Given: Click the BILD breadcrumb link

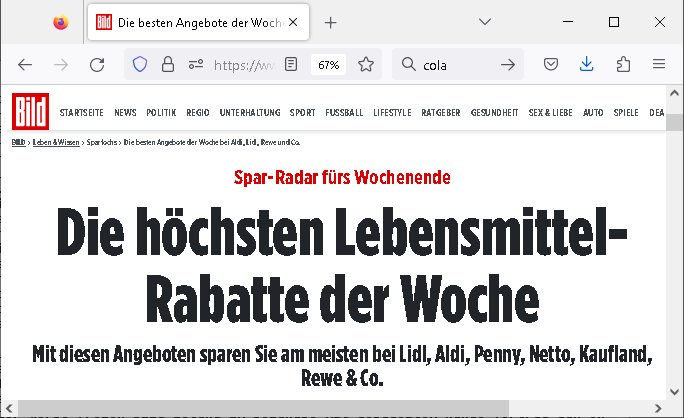Looking at the screenshot, I should point(18,142).
